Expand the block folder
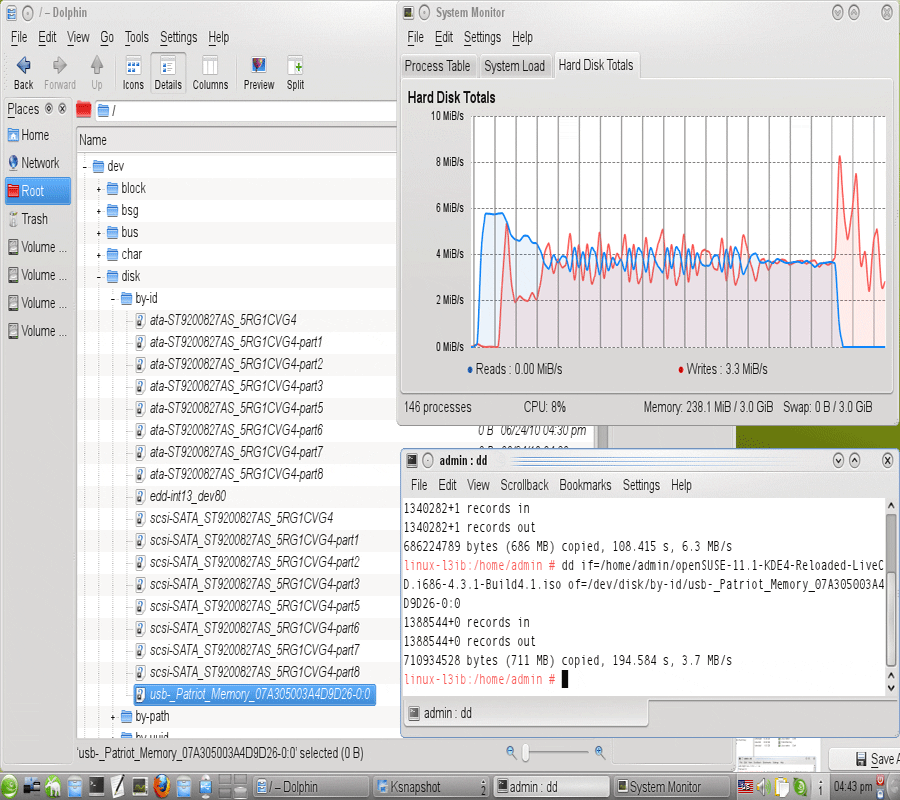 (x=99, y=189)
